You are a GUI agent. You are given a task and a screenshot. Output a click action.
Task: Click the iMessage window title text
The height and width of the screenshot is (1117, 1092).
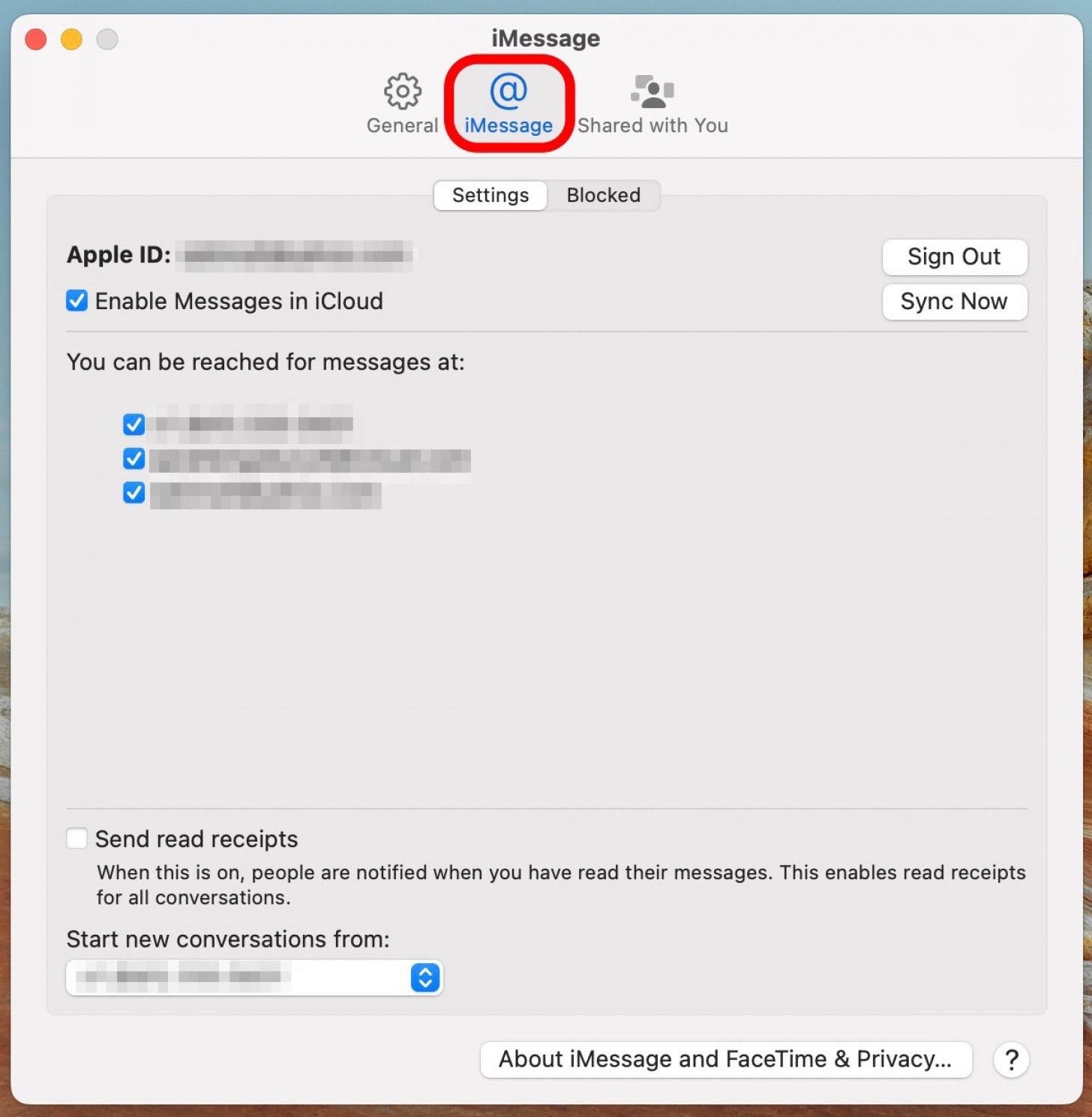click(545, 38)
